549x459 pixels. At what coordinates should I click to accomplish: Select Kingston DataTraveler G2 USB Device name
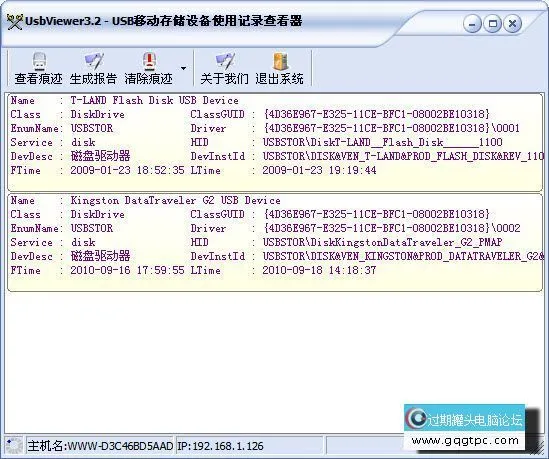click(x=175, y=201)
